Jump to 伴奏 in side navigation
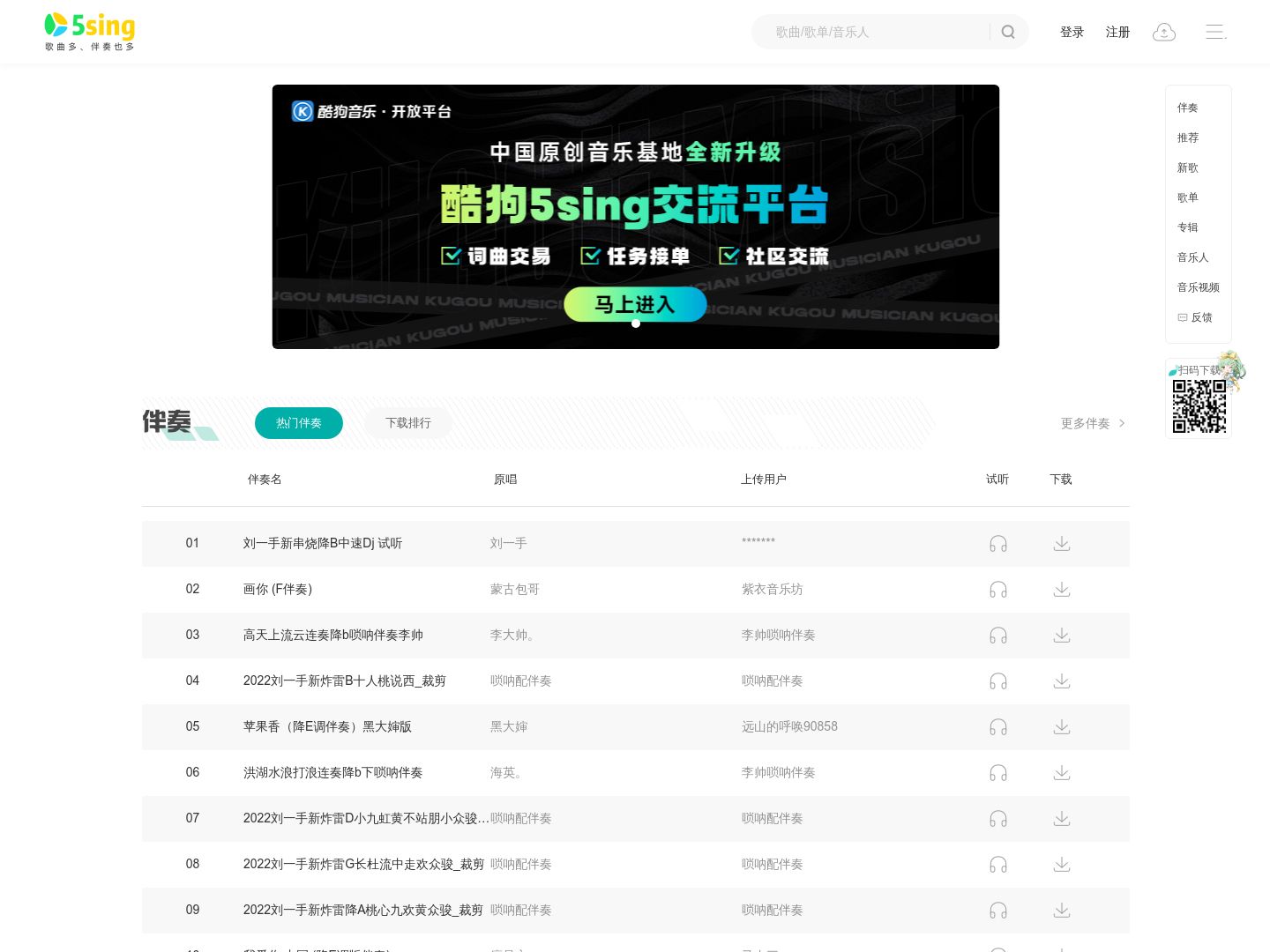Image resolution: width=1270 pixels, height=952 pixels. (x=1188, y=108)
